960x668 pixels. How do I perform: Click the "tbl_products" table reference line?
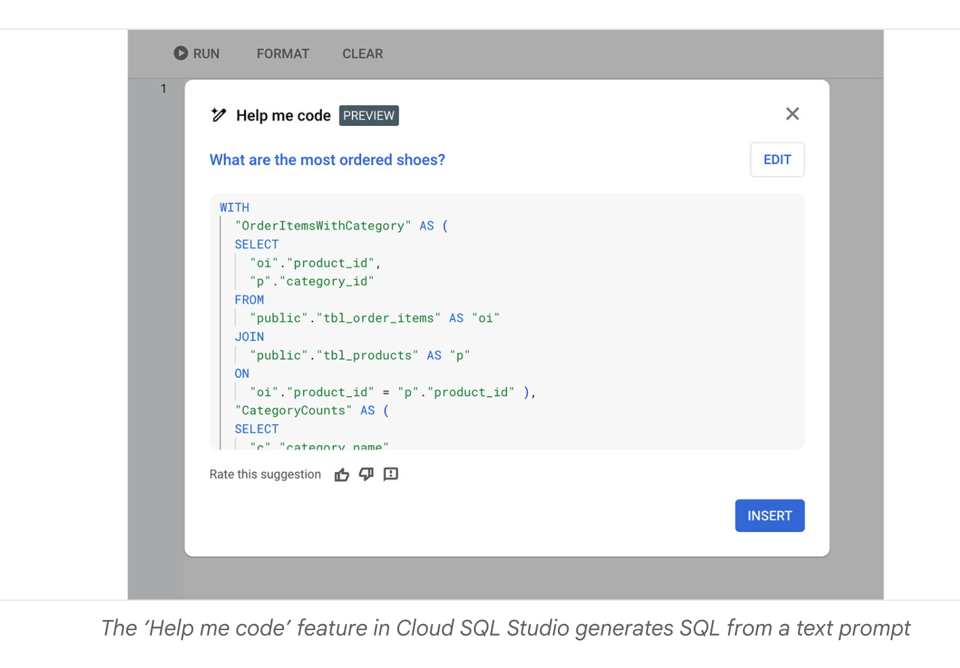(359, 355)
